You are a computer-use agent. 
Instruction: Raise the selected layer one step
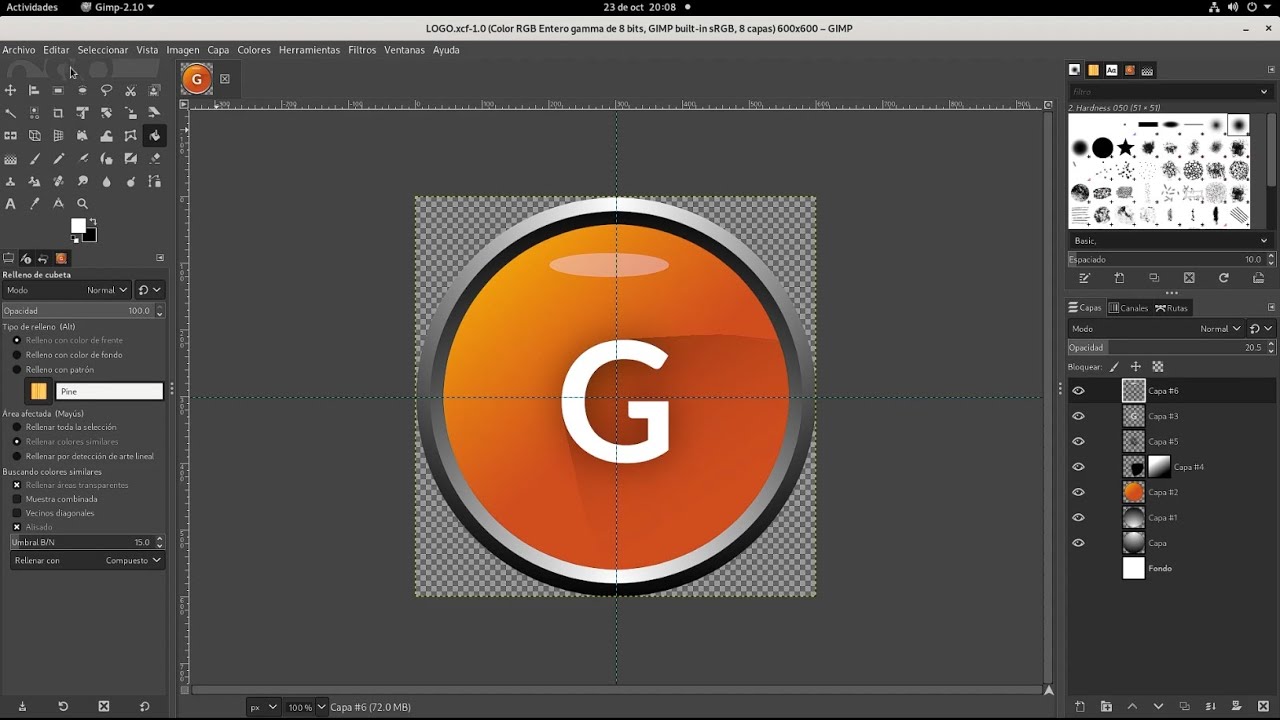coord(1132,707)
